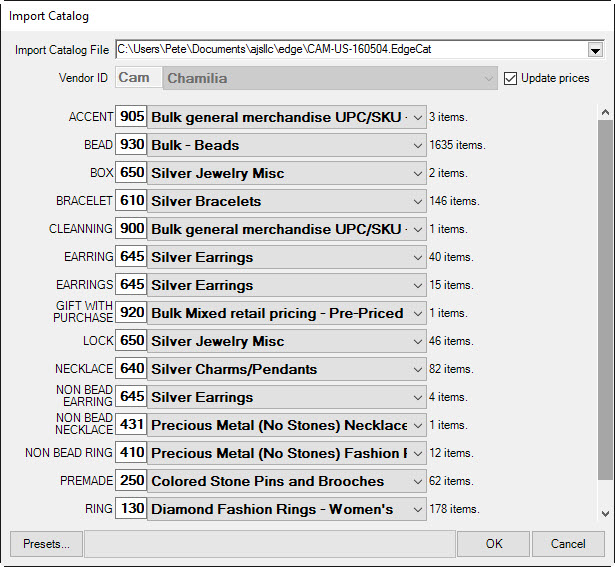Click the Import Catalog File path field
Screen dimensions: 615x567
(x=350, y=49)
